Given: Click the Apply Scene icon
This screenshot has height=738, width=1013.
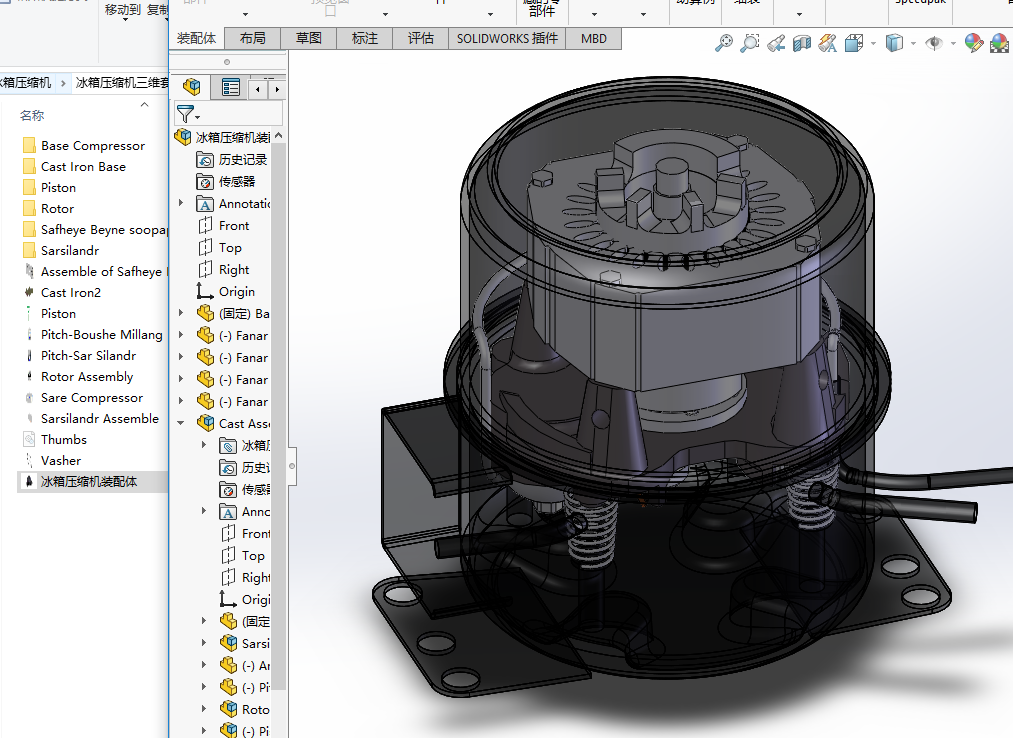Looking at the screenshot, I should (x=998, y=43).
